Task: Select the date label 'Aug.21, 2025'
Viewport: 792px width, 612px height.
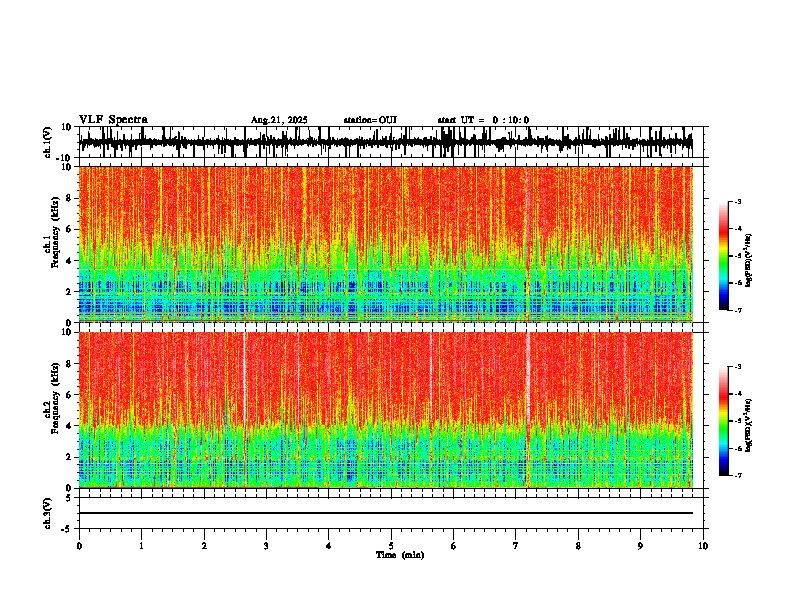Action: 279,120
